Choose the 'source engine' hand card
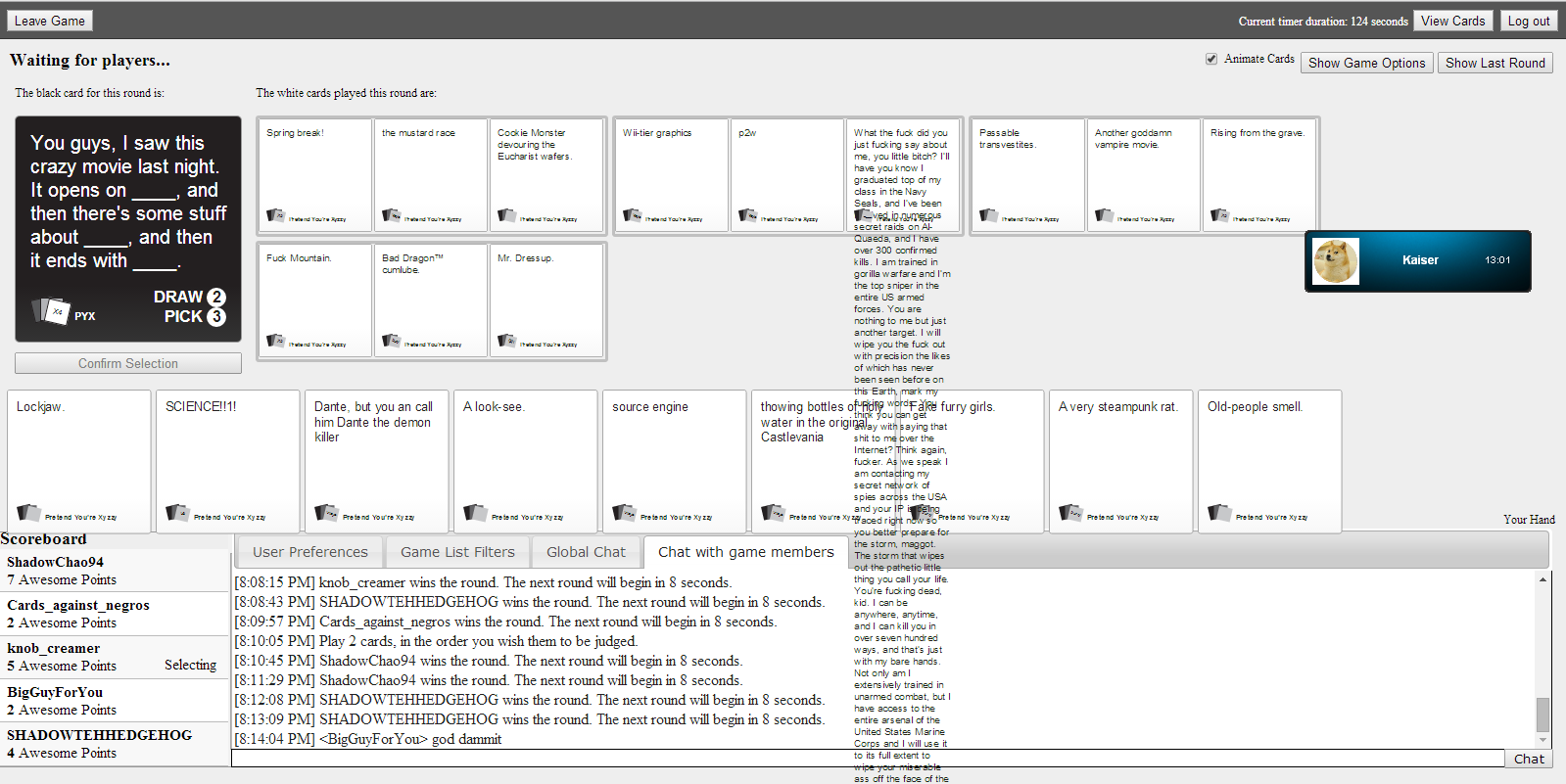Image resolution: width=1566 pixels, height=784 pixels. tap(675, 461)
